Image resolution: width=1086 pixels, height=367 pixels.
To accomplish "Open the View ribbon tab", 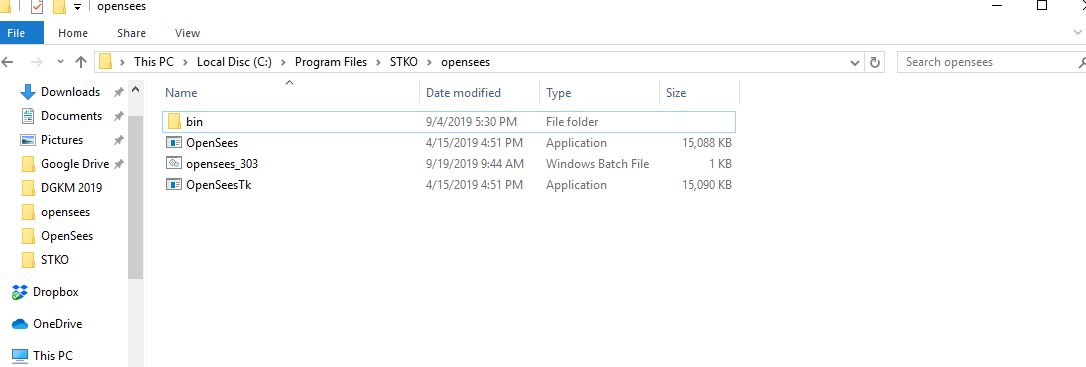I will (187, 33).
